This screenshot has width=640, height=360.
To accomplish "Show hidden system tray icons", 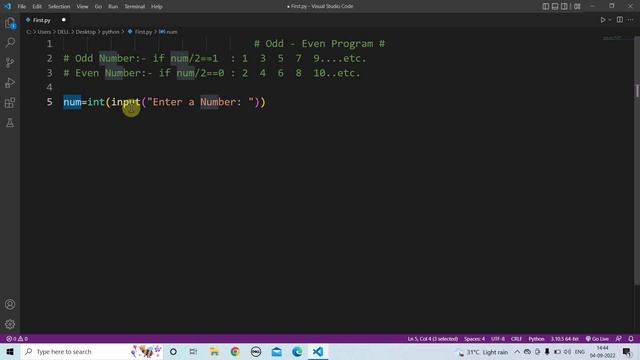I will point(517,351).
